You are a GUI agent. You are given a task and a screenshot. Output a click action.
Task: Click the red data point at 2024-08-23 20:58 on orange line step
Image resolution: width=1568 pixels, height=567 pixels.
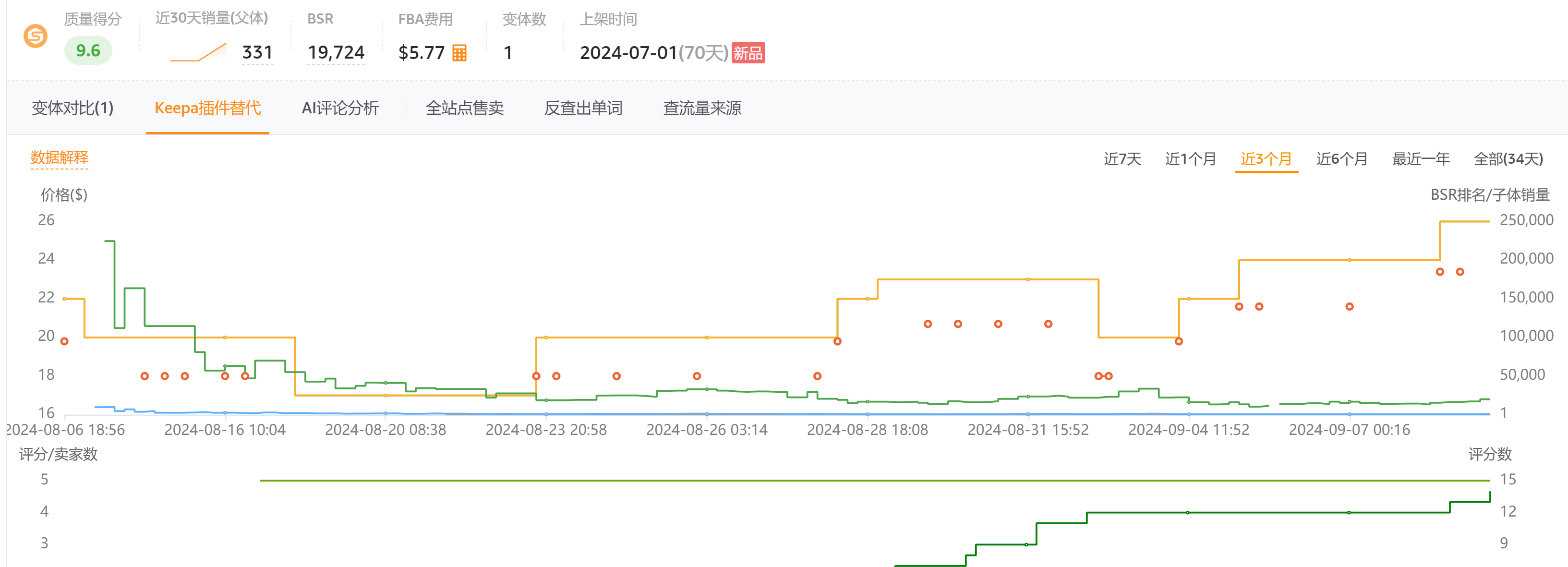(536, 376)
